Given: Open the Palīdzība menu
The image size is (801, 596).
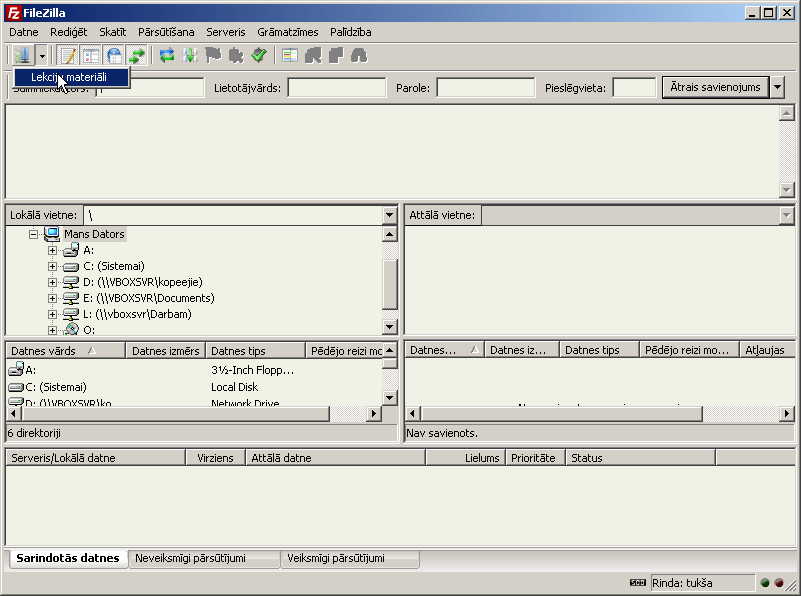Looking at the screenshot, I should pyautogui.click(x=350, y=32).
